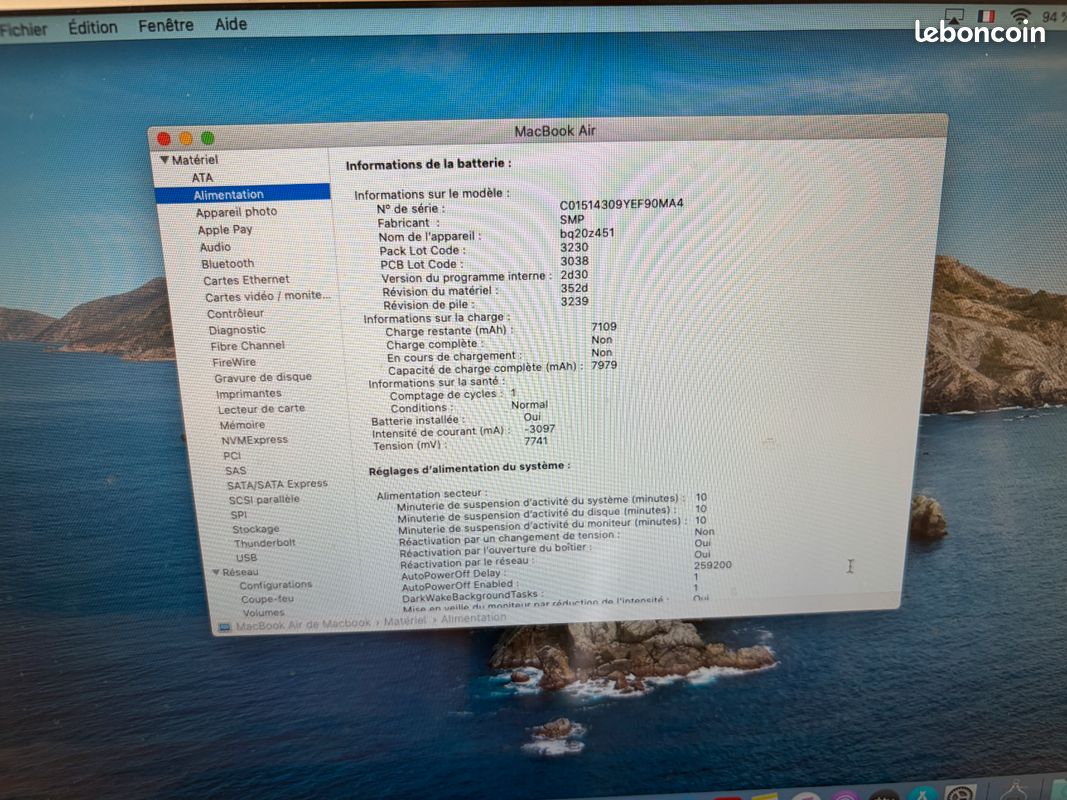The width and height of the screenshot is (1067, 800).
Task: Select USB in the sidebar
Action: click(246, 558)
